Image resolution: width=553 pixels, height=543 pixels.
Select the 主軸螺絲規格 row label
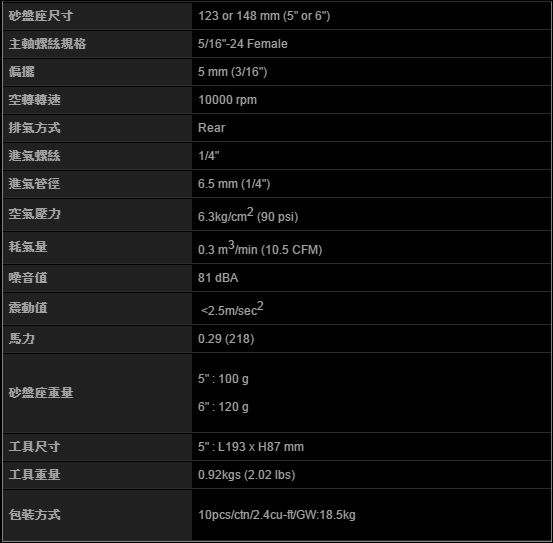coord(97,44)
